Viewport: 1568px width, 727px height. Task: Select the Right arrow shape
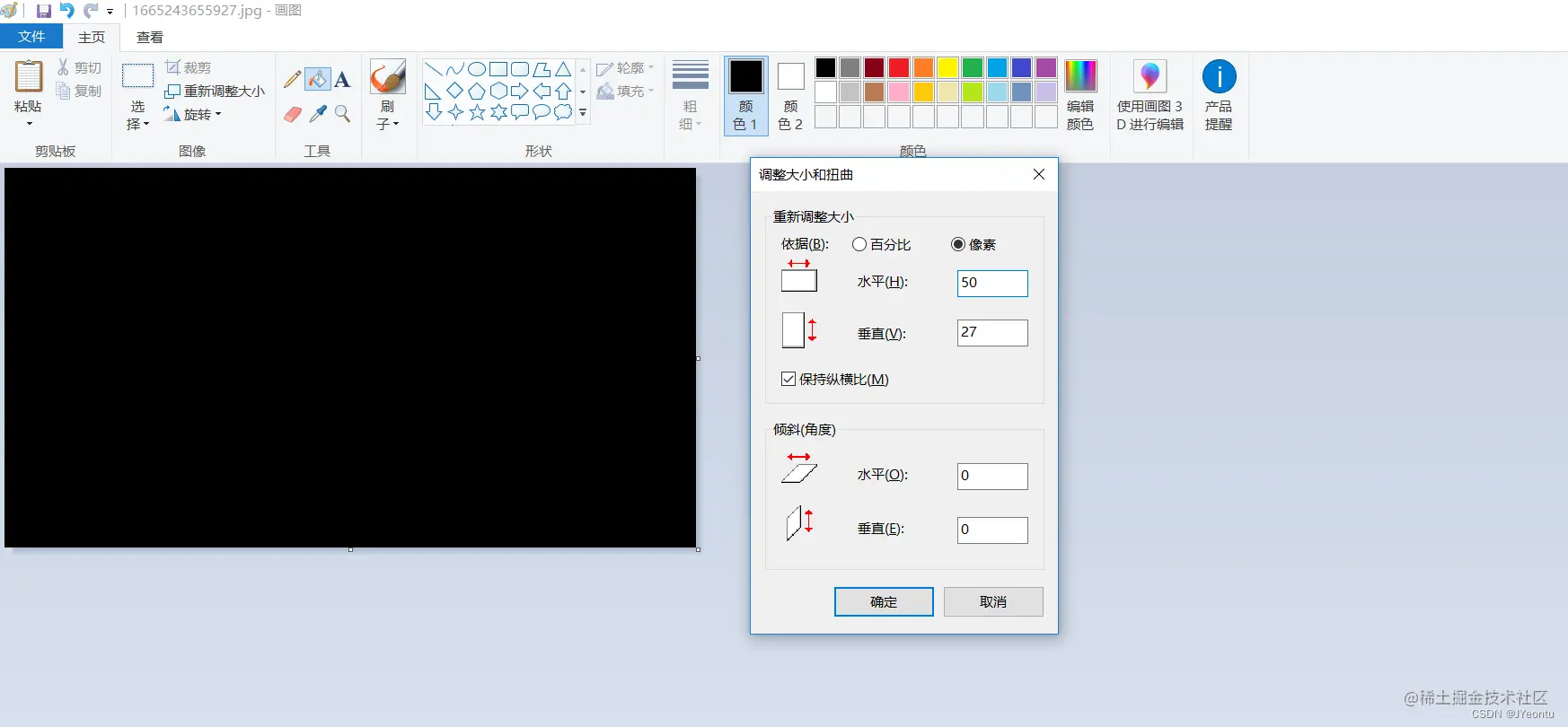520,91
